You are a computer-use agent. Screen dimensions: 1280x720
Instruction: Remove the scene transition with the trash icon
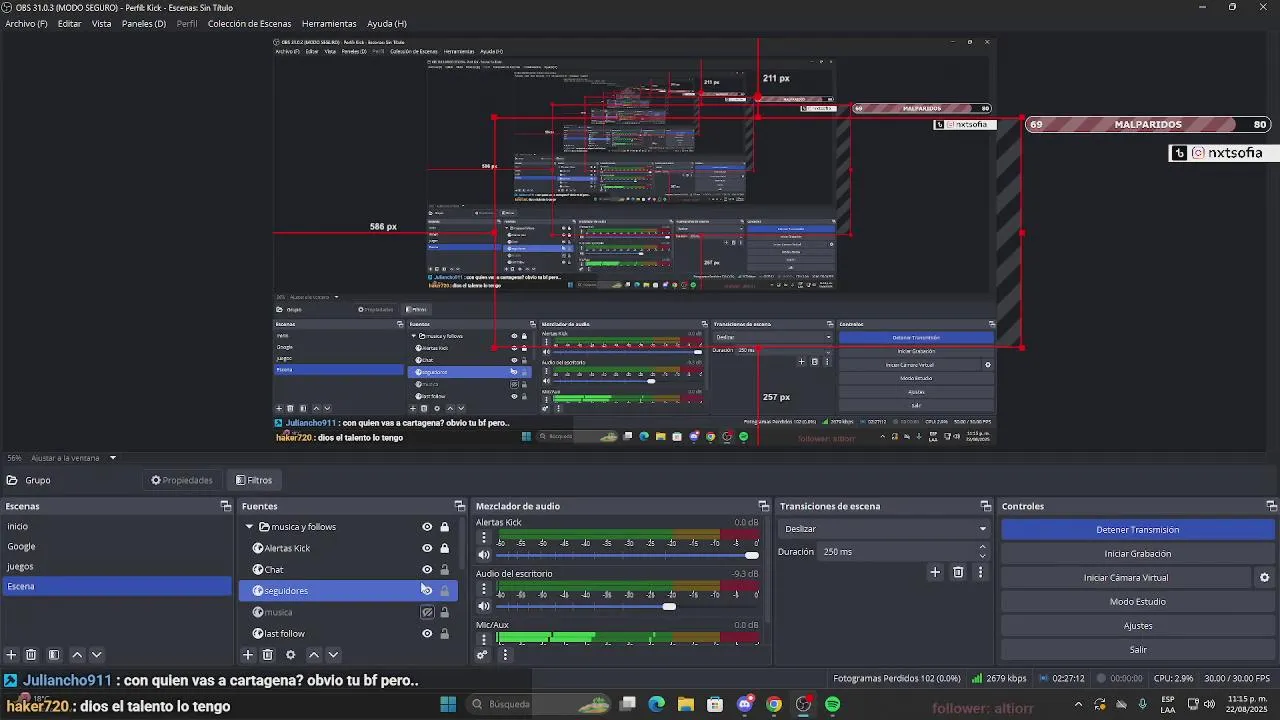(x=958, y=572)
